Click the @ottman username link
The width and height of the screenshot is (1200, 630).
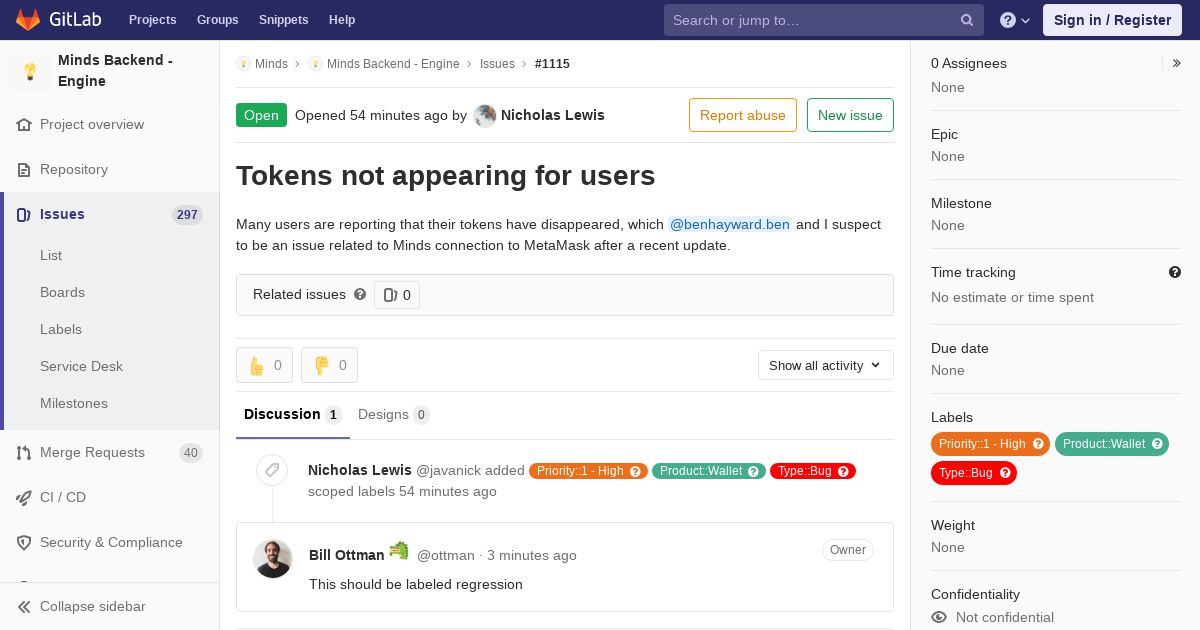click(446, 556)
